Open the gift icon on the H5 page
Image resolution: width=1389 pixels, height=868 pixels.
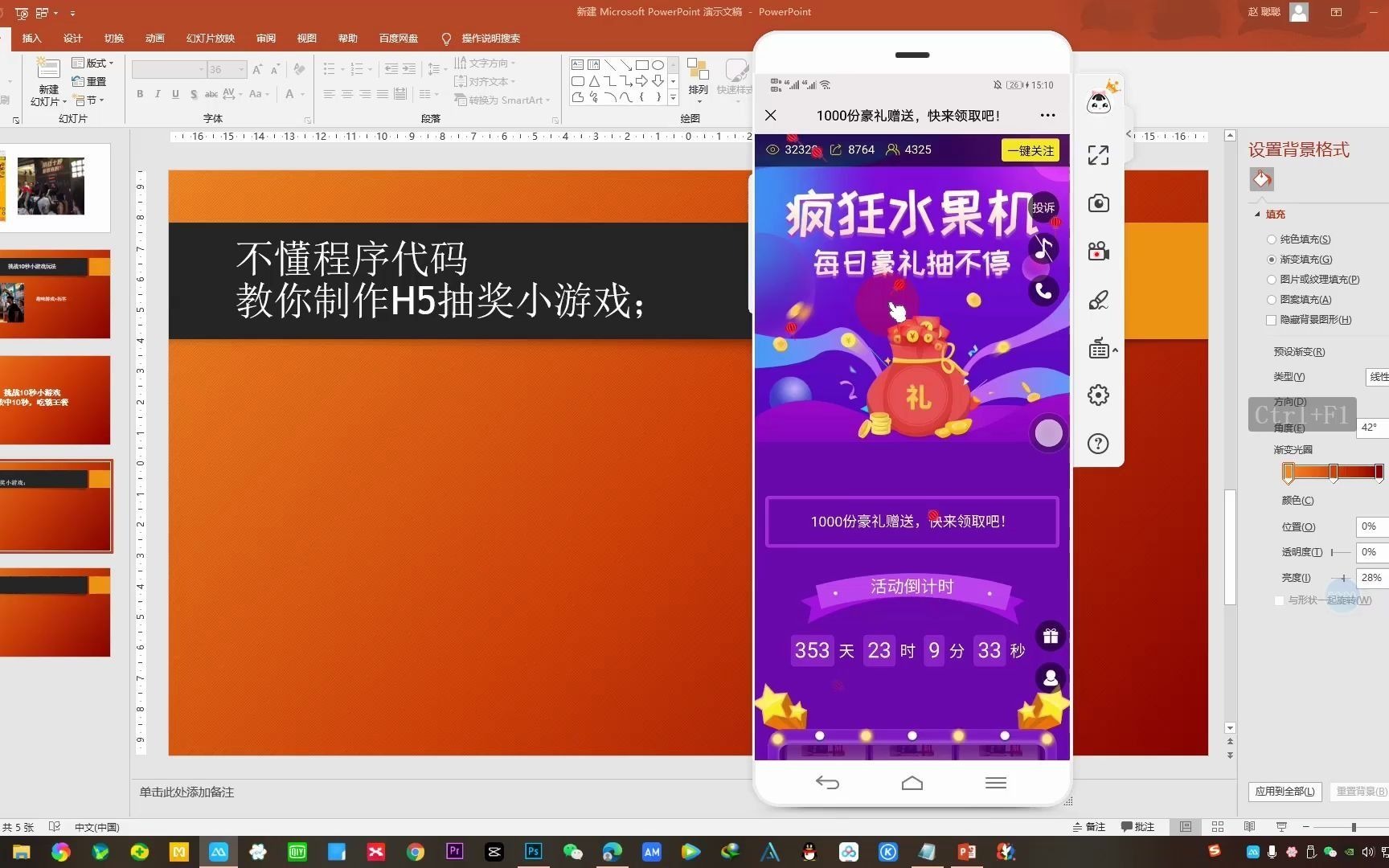(x=1050, y=637)
